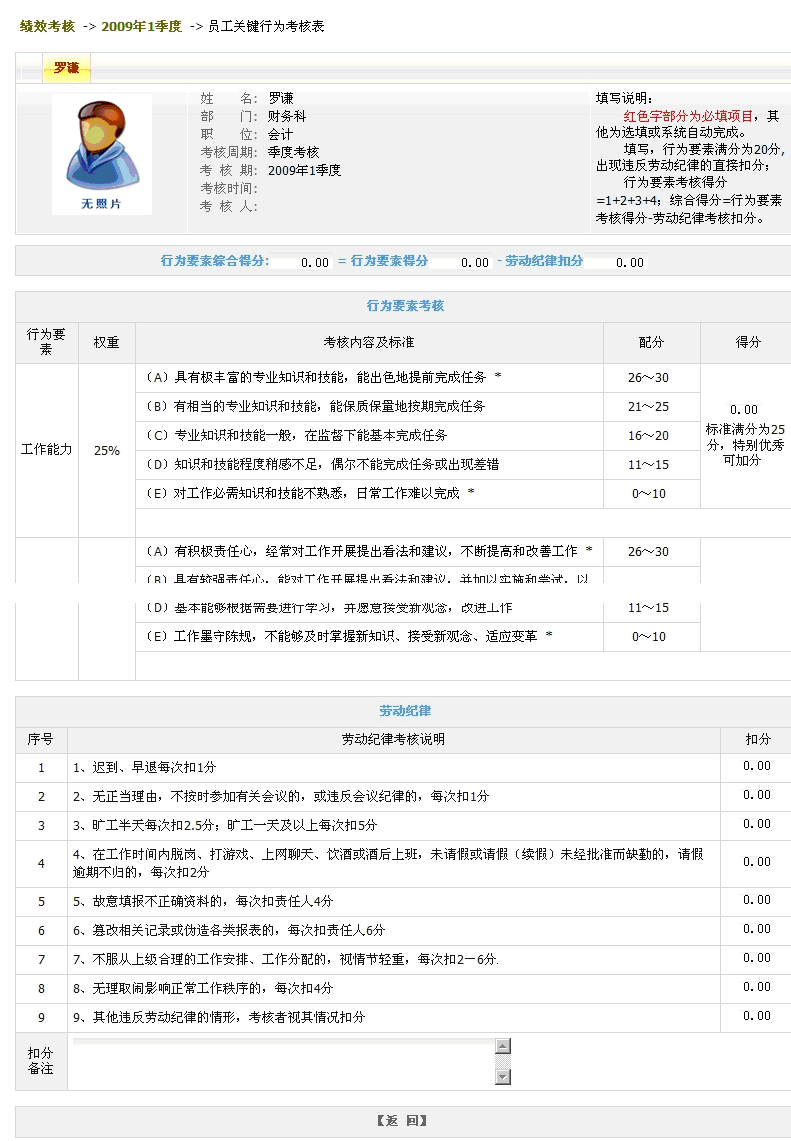
Task: Click the 绩效考核 breadcrumb link
Action: [x=47, y=26]
